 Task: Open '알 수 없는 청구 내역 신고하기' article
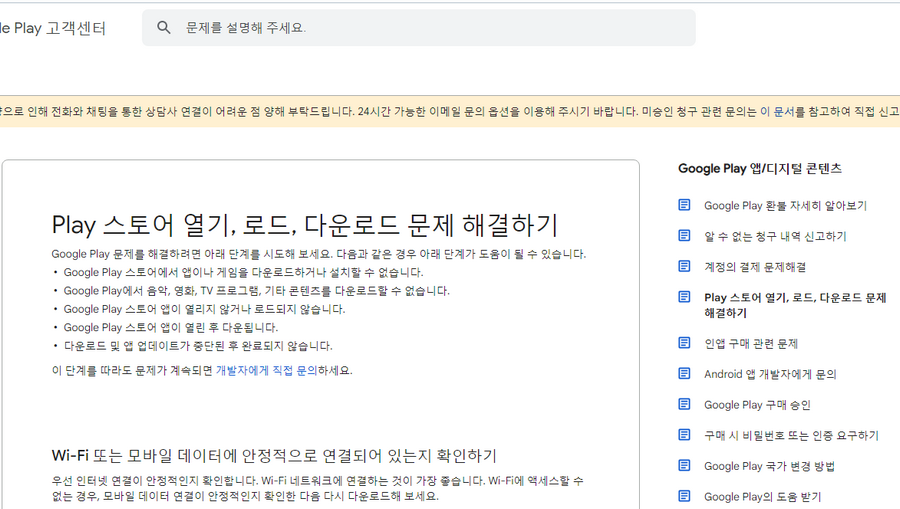click(775, 236)
